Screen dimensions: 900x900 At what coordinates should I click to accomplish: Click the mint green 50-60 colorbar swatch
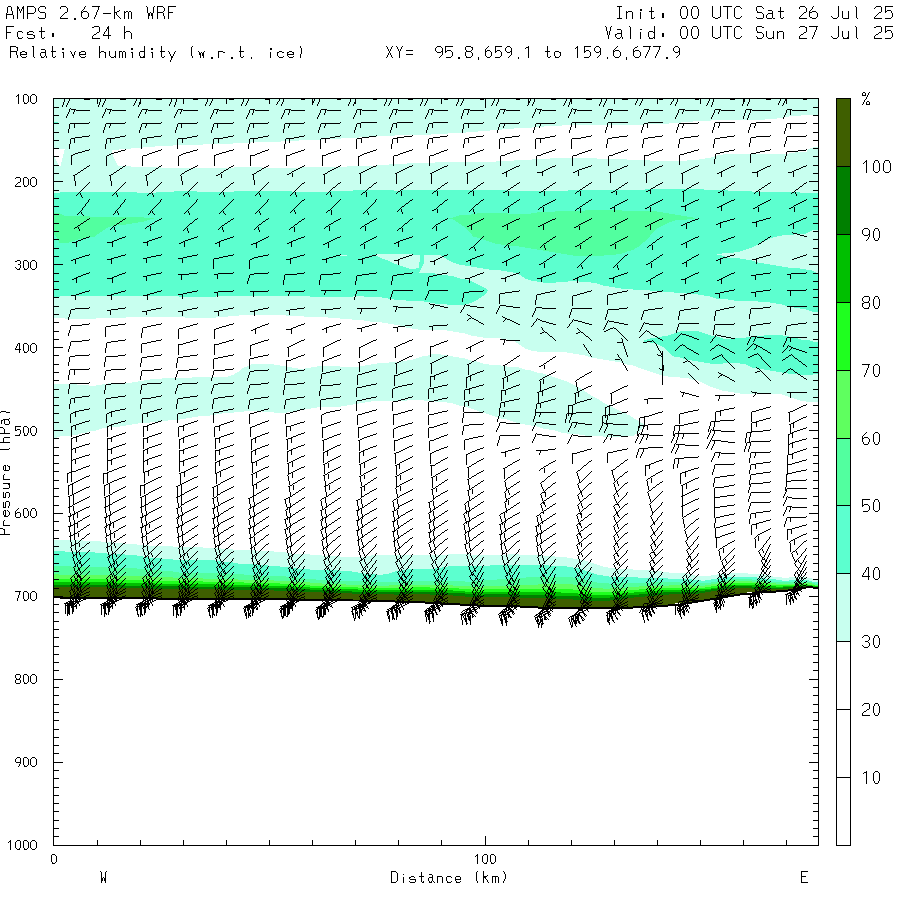(843, 472)
